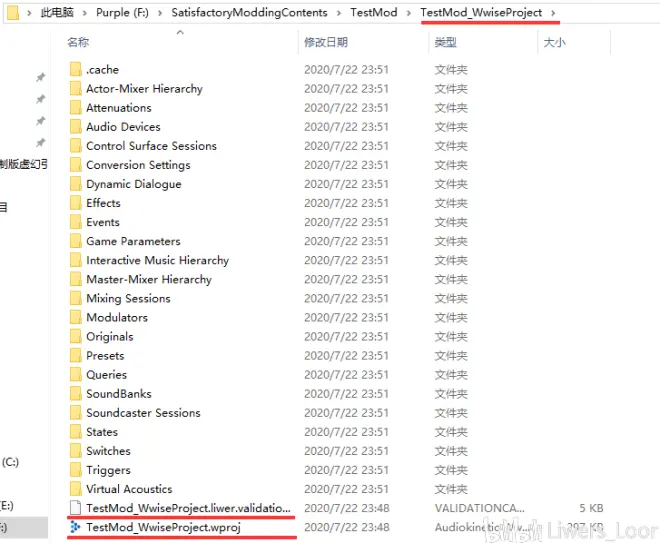Image resolution: width=660 pixels, height=543 pixels.
Task: Click Master-Mixer Hierarchy folder icon
Action: (x=76, y=279)
